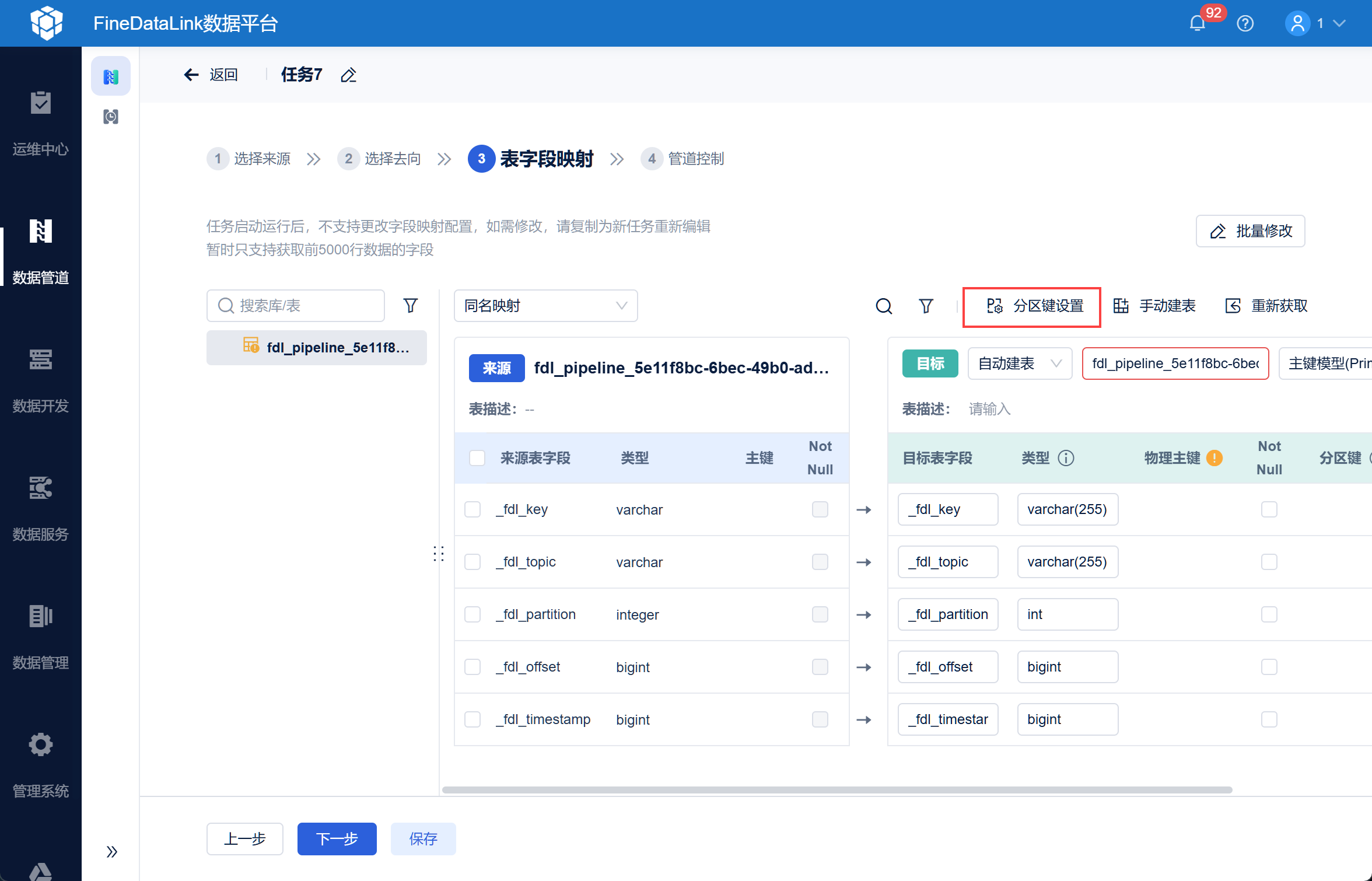Open the 主键模型 model dropdown
The width and height of the screenshot is (1372, 881).
(x=1325, y=363)
